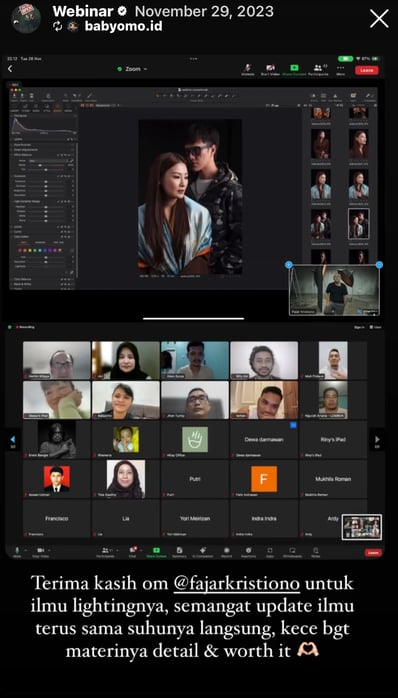Viewport: 398px width, 698px height.
Task: Open Participants in top Zoom toolbar
Action: point(318,69)
